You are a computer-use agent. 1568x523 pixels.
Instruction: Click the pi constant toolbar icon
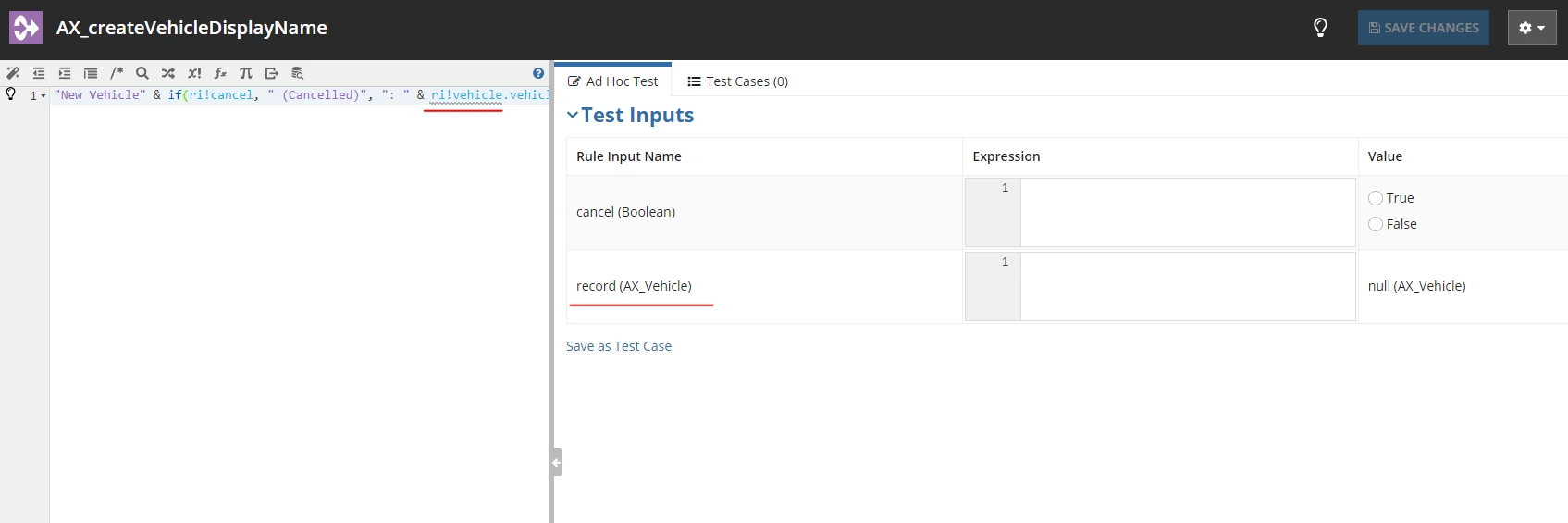pos(246,73)
